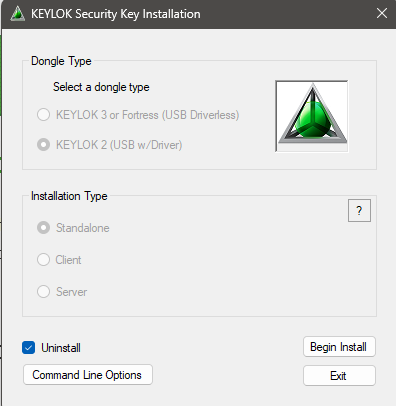Click the 'Dongle Type' group label
The width and height of the screenshot is (396, 406).
[61, 61]
